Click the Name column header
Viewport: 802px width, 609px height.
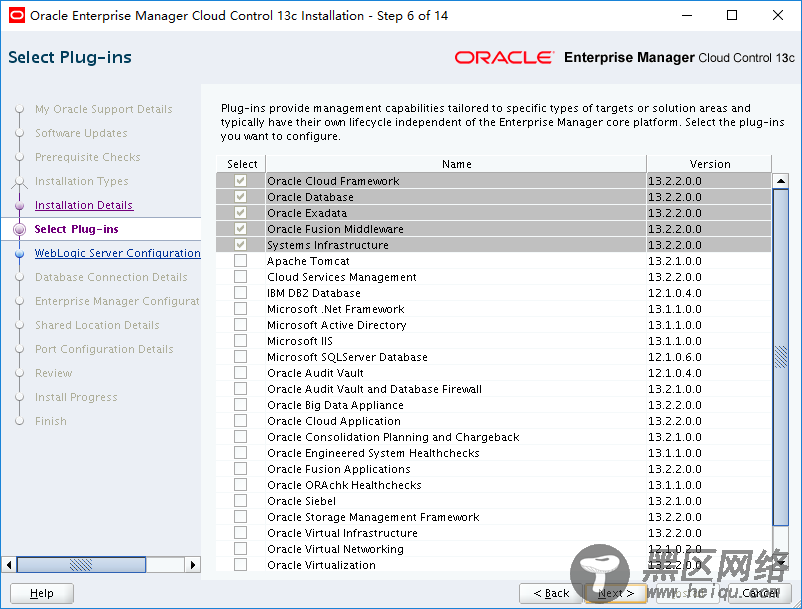click(x=456, y=164)
